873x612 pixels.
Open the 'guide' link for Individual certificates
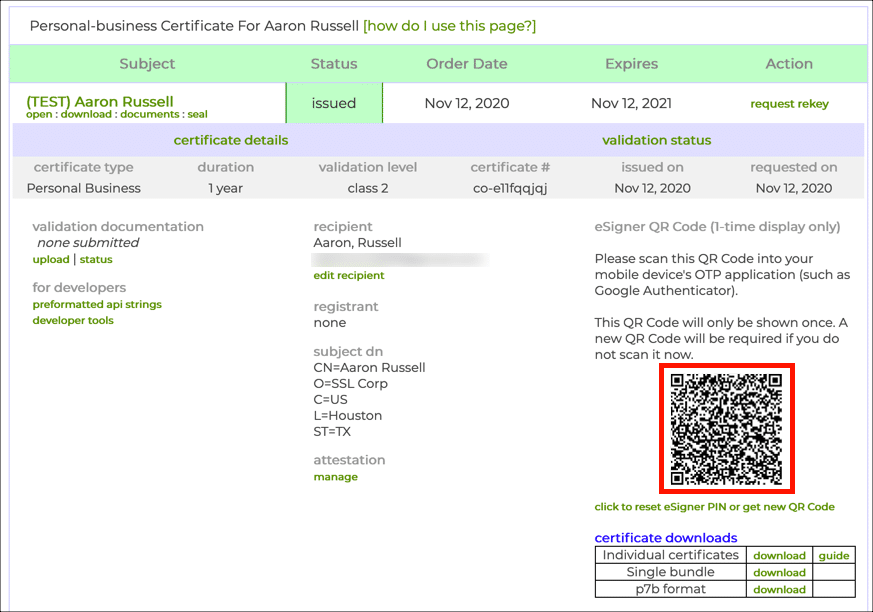(833, 556)
